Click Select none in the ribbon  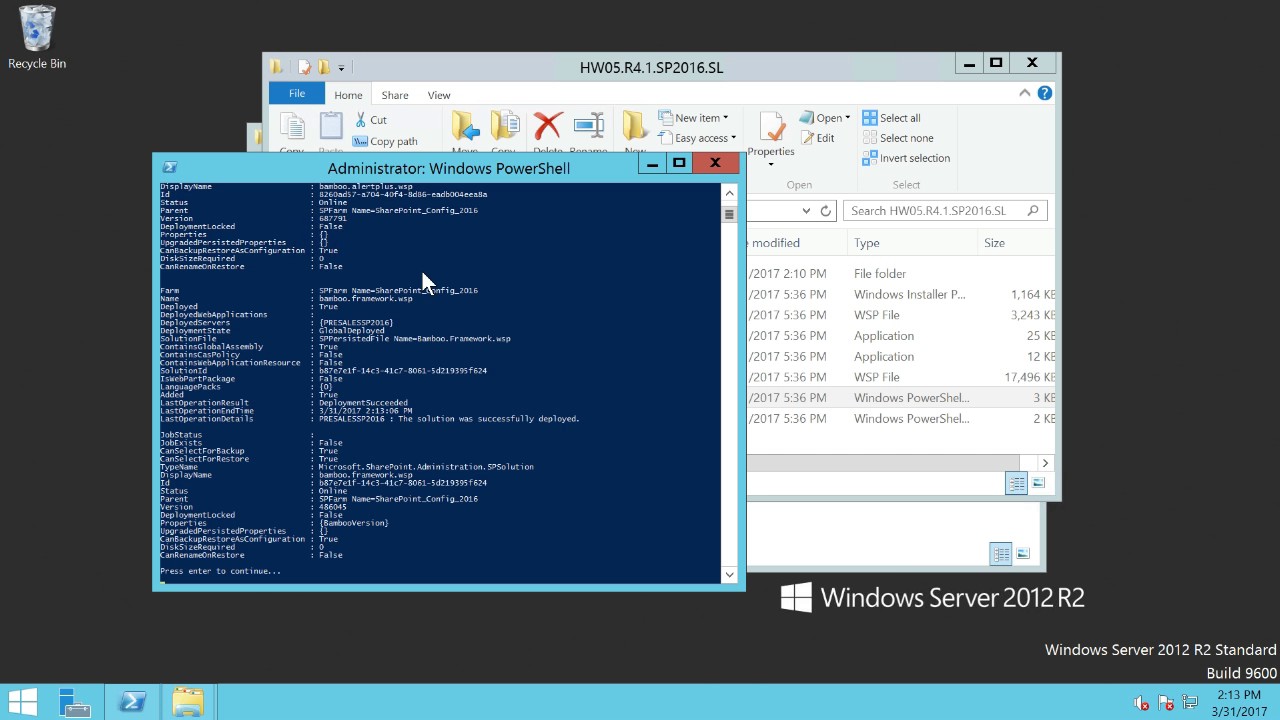click(x=898, y=138)
